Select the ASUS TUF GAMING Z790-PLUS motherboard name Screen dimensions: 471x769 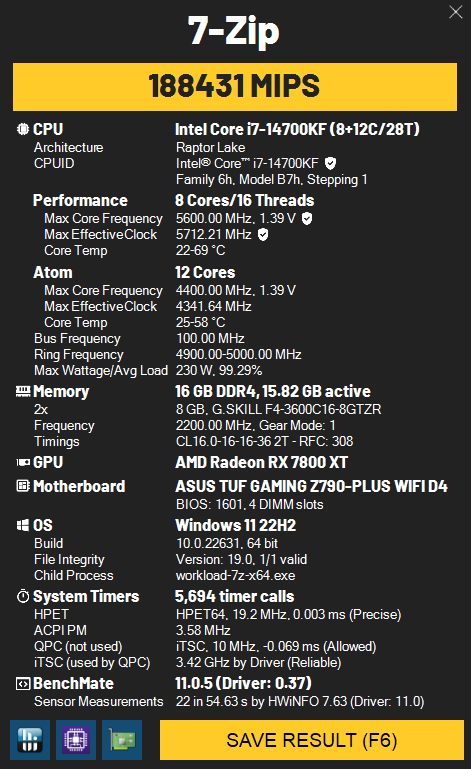coord(312,486)
